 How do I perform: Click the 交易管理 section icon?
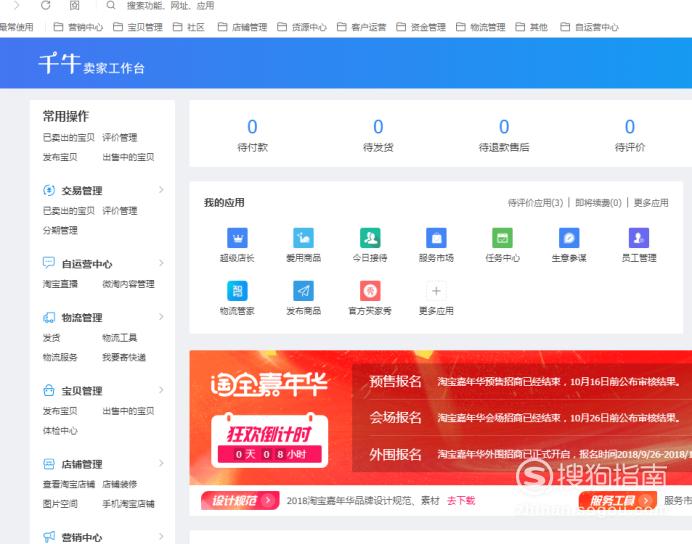tap(49, 190)
